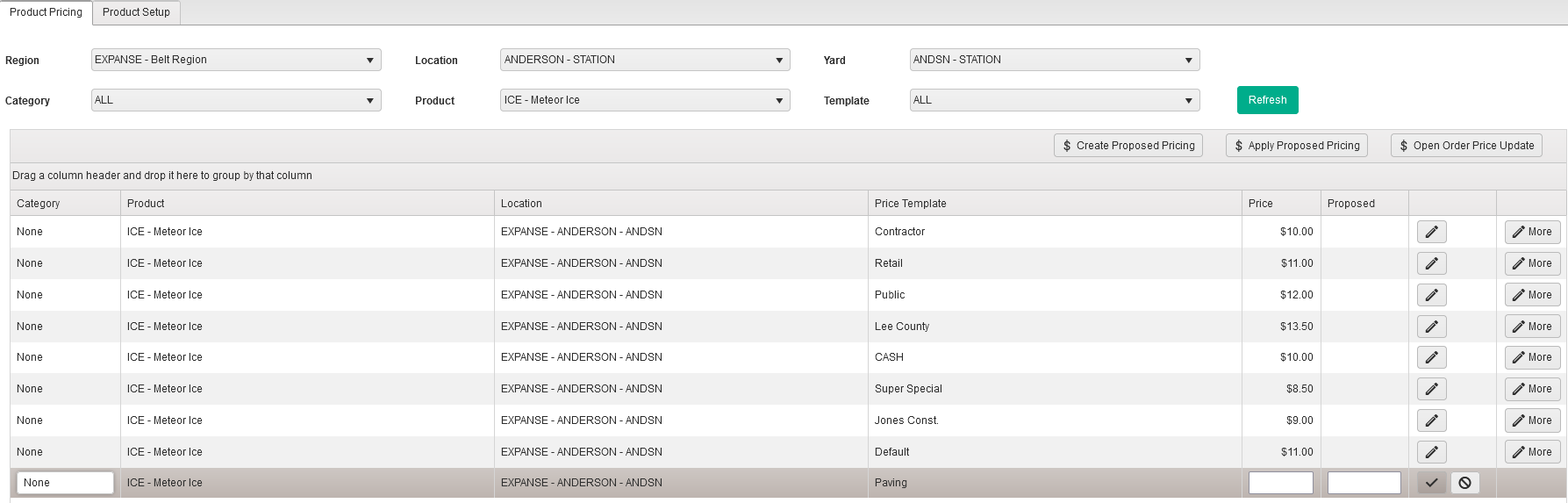Edit the Super Special price row
Image resolution: width=1568 pixels, height=503 pixels.
coord(1431,389)
